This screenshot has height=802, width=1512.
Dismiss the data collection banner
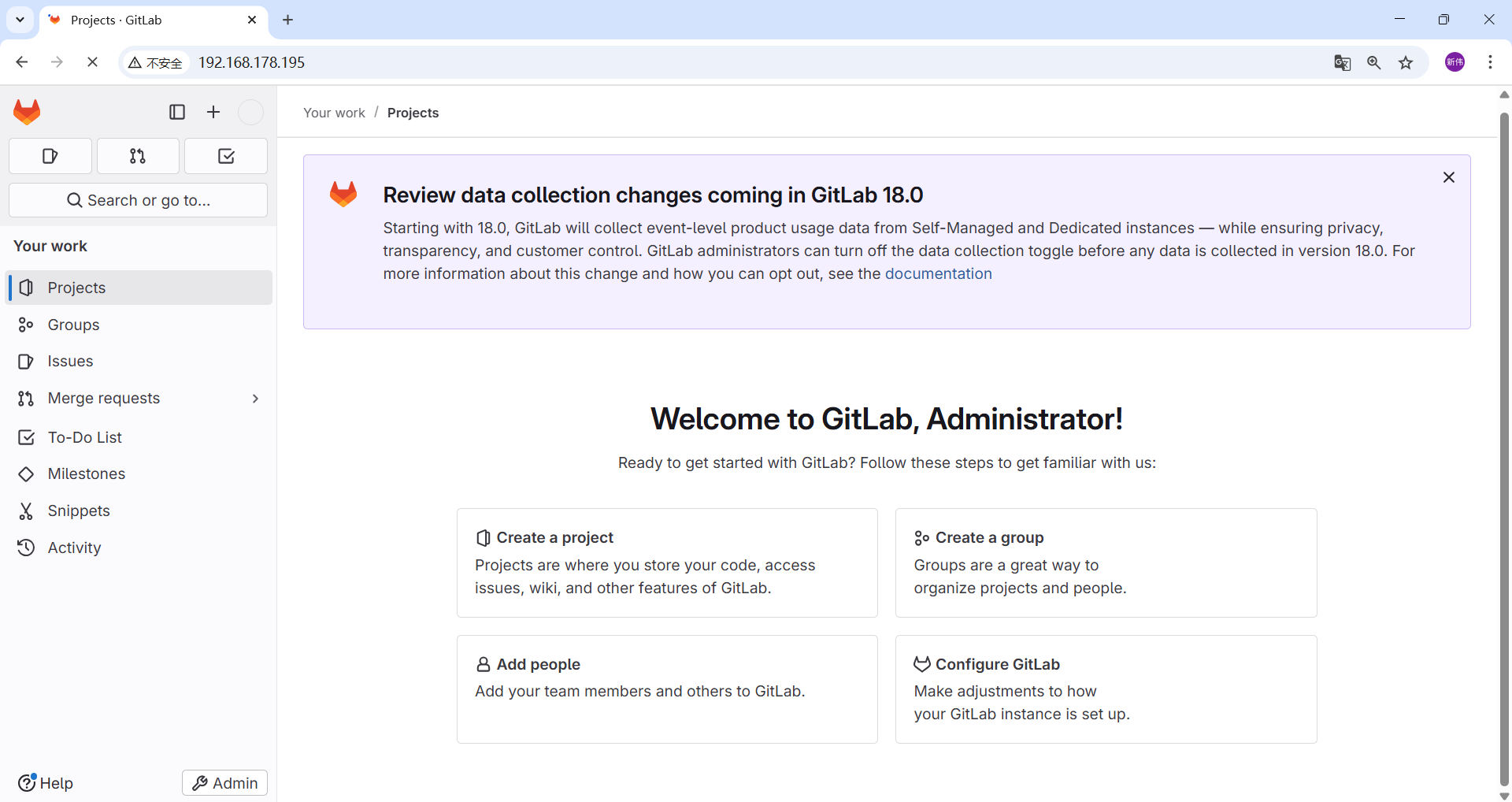click(1449, 177)
